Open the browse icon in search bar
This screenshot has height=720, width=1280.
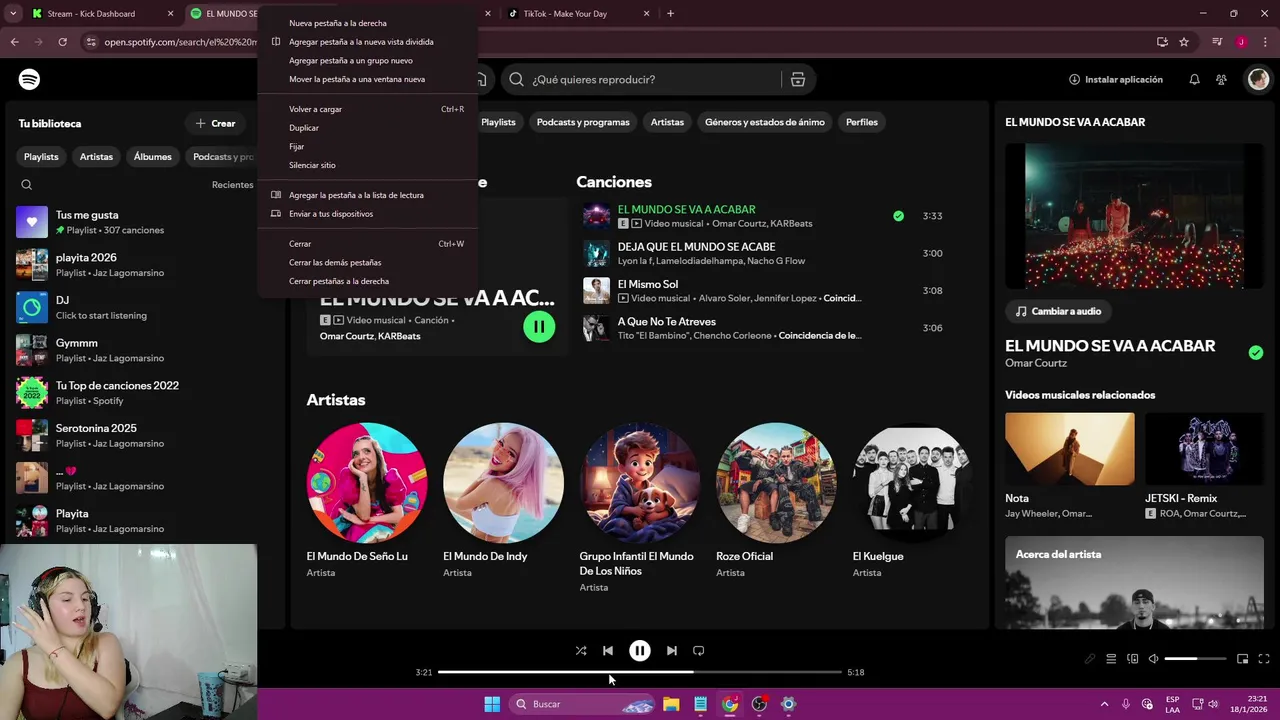[798, 79]
